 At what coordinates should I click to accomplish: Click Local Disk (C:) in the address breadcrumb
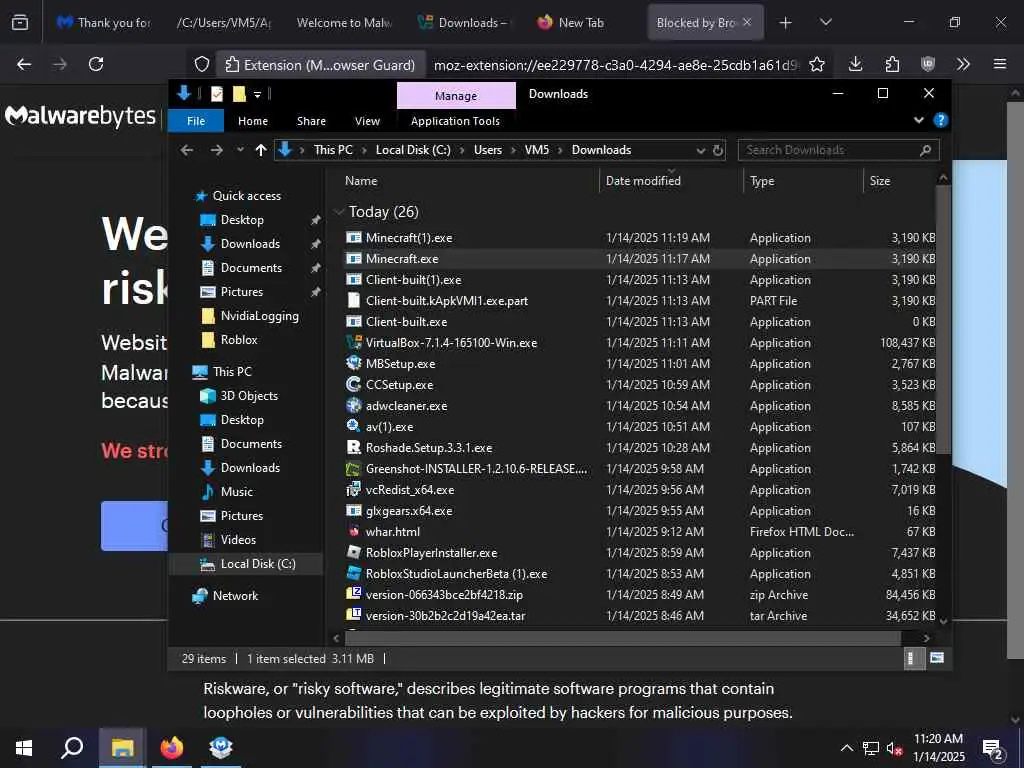tap(413, 150)
